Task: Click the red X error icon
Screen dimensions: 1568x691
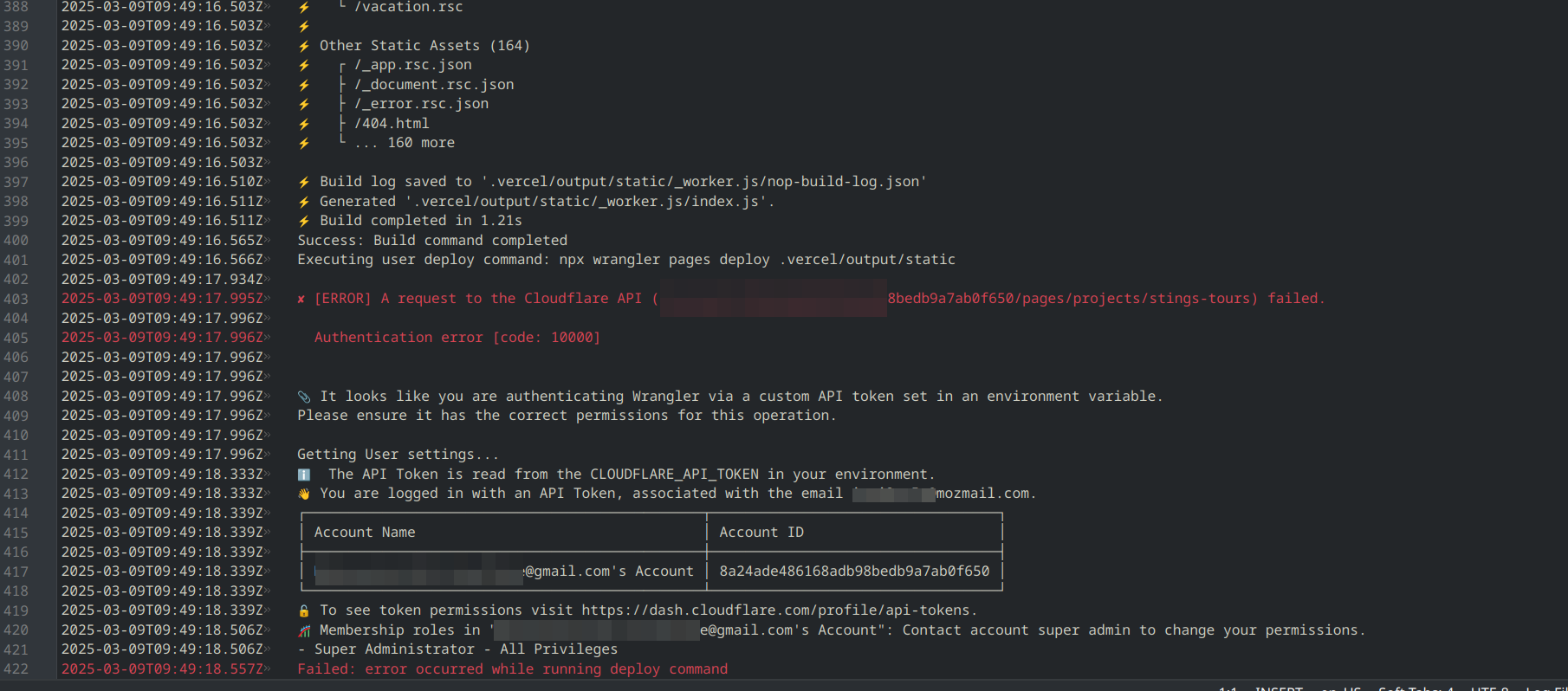Action: pos(301,299)
